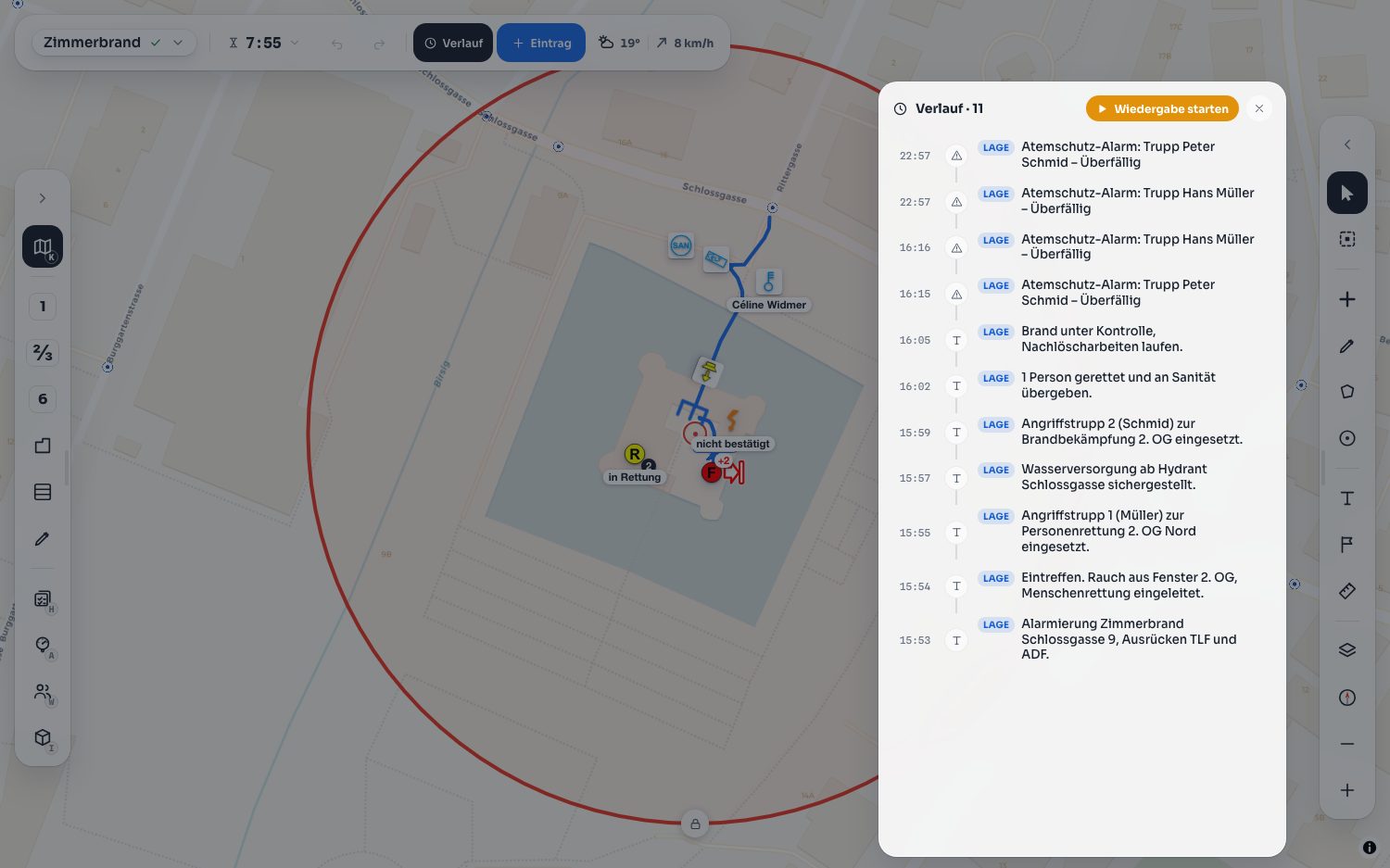Toggle the Verlauf history panel button
This screenshot has width=1390, height=868.
[x=453, y=43]
